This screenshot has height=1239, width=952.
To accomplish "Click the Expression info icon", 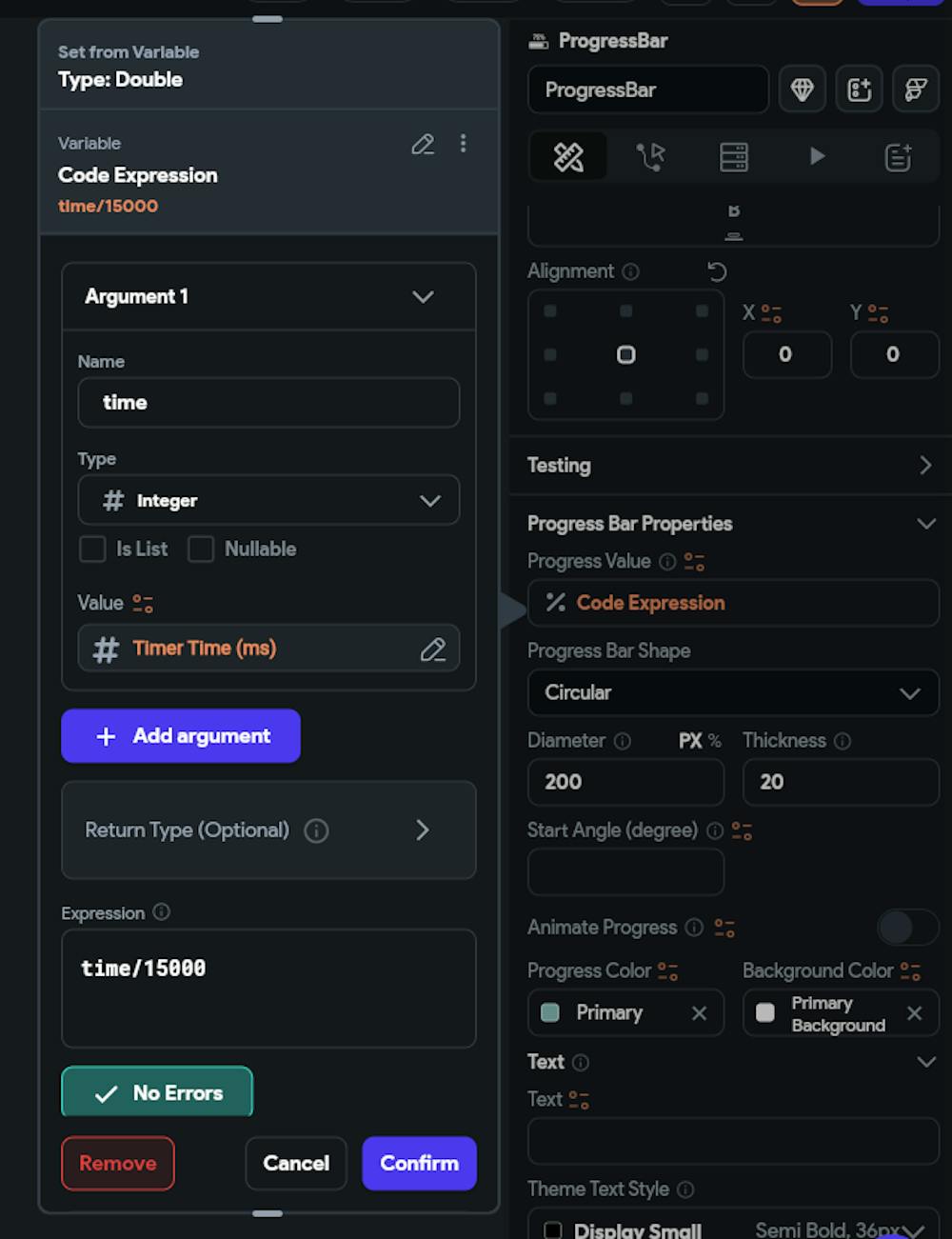I will coord(162,912).
